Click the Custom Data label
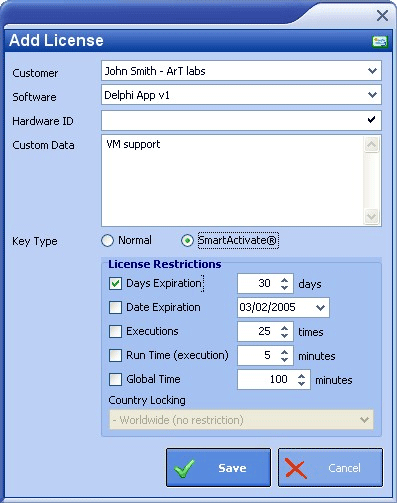The width and height of the screenshot is (397, 503). point(43,145)
